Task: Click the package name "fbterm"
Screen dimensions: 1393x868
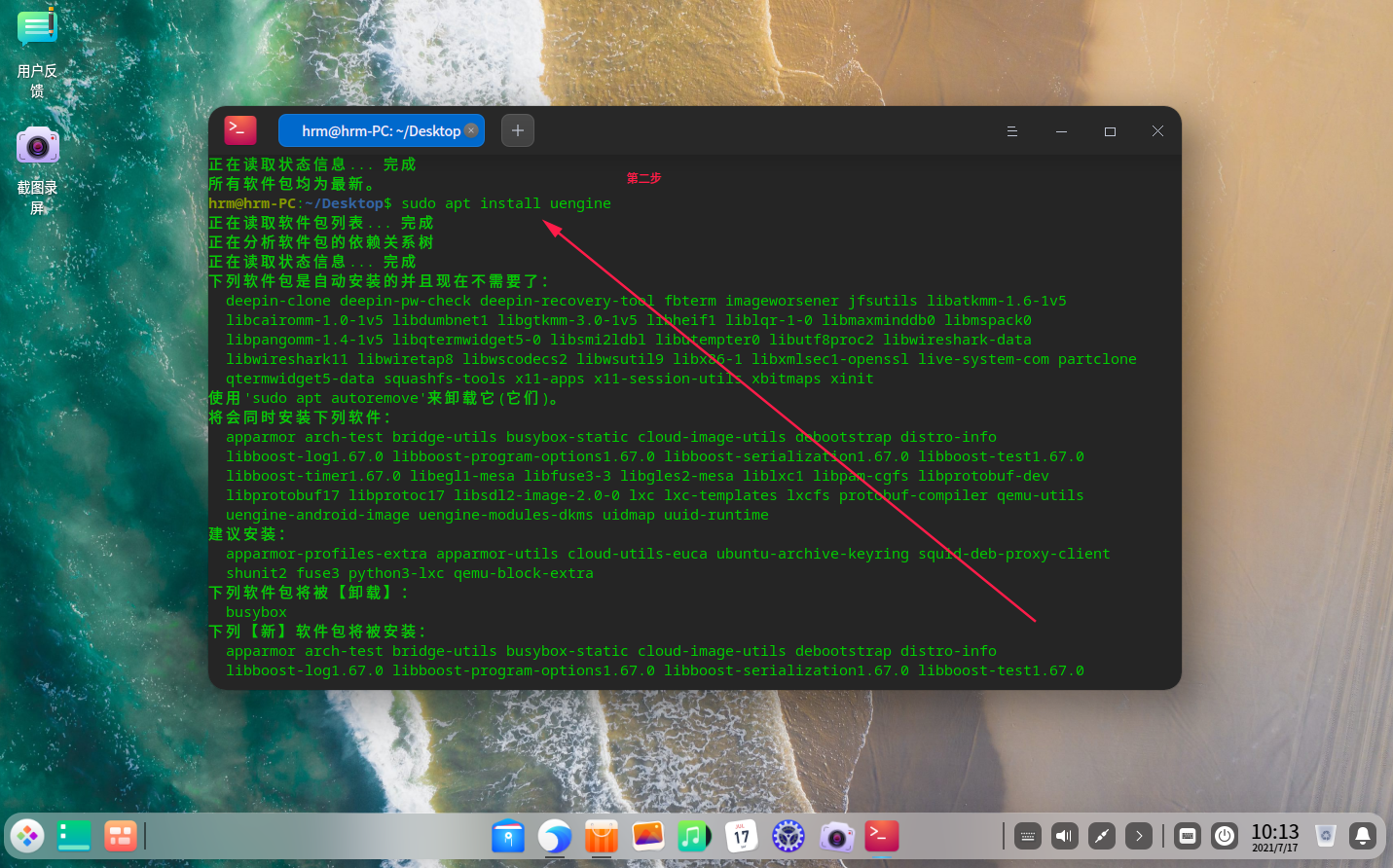Action: (x=690, y=301)
